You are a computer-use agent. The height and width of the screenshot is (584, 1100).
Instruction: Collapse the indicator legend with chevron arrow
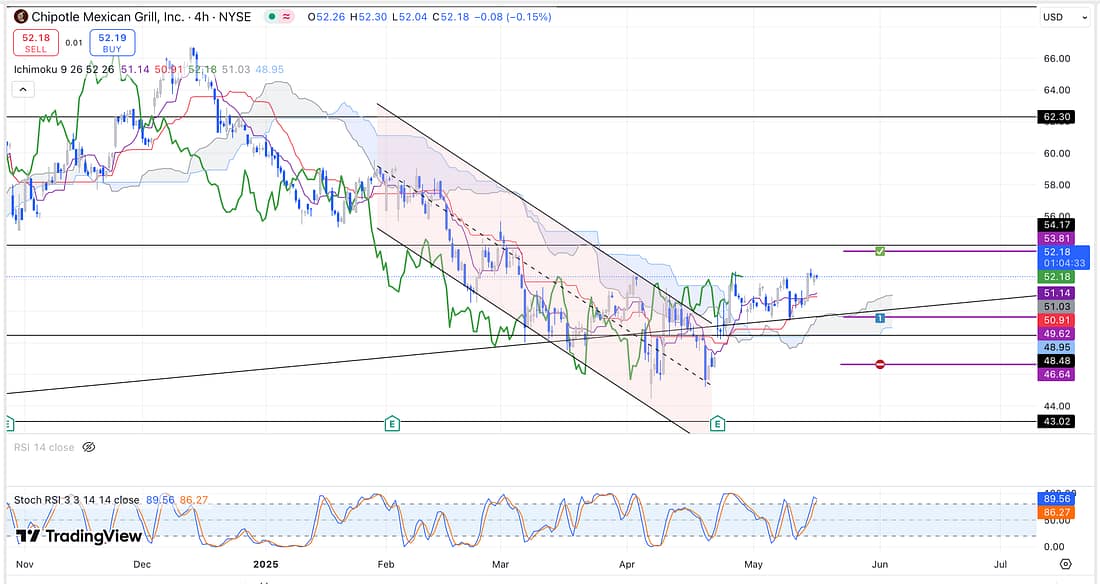coord(23,89)
